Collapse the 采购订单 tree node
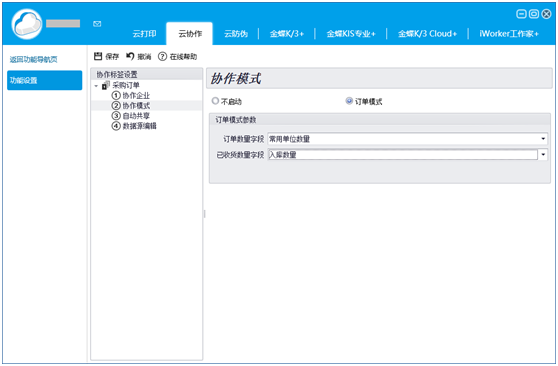 96,86
